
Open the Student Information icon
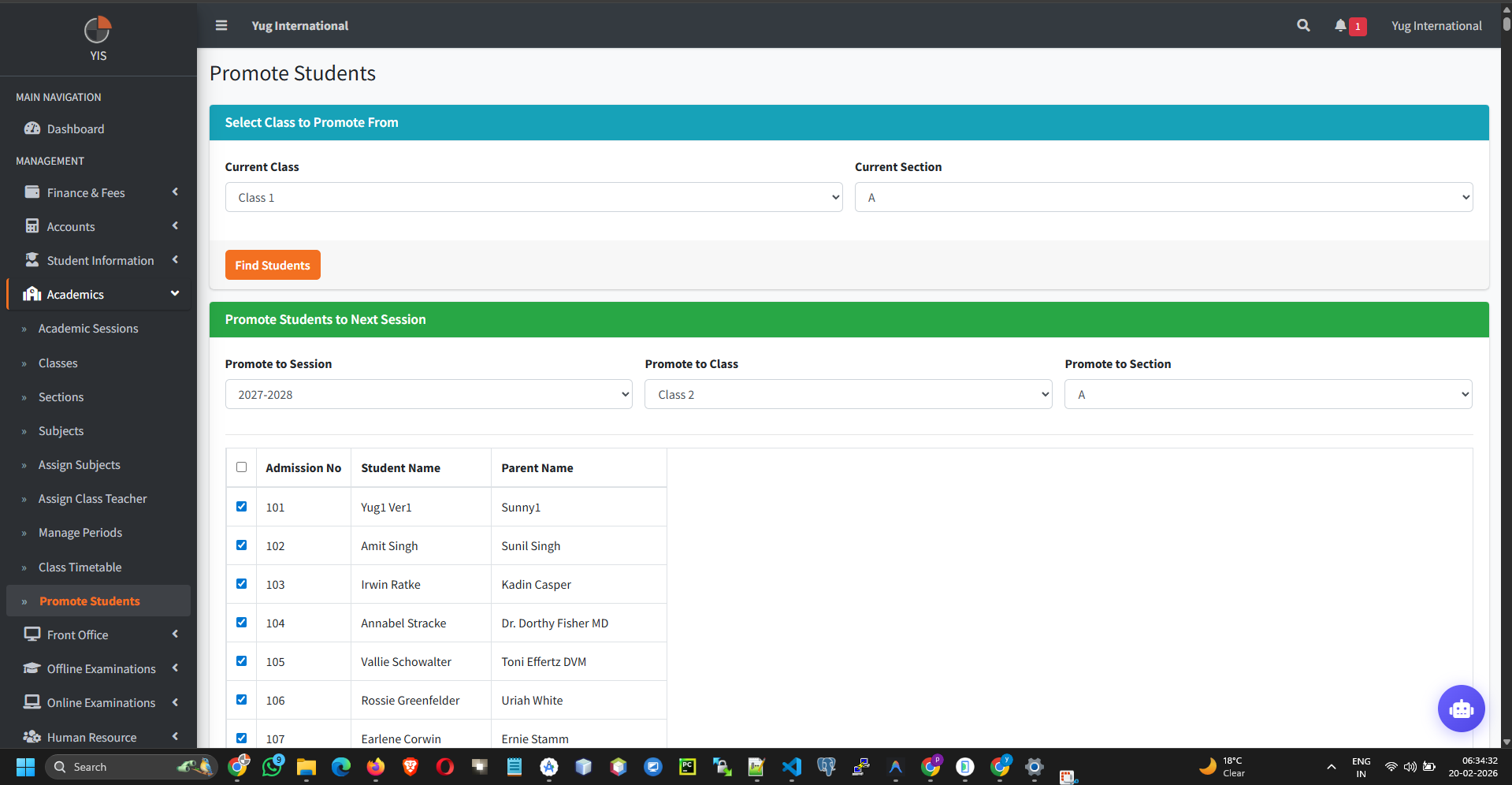click(x=32, y=260)
